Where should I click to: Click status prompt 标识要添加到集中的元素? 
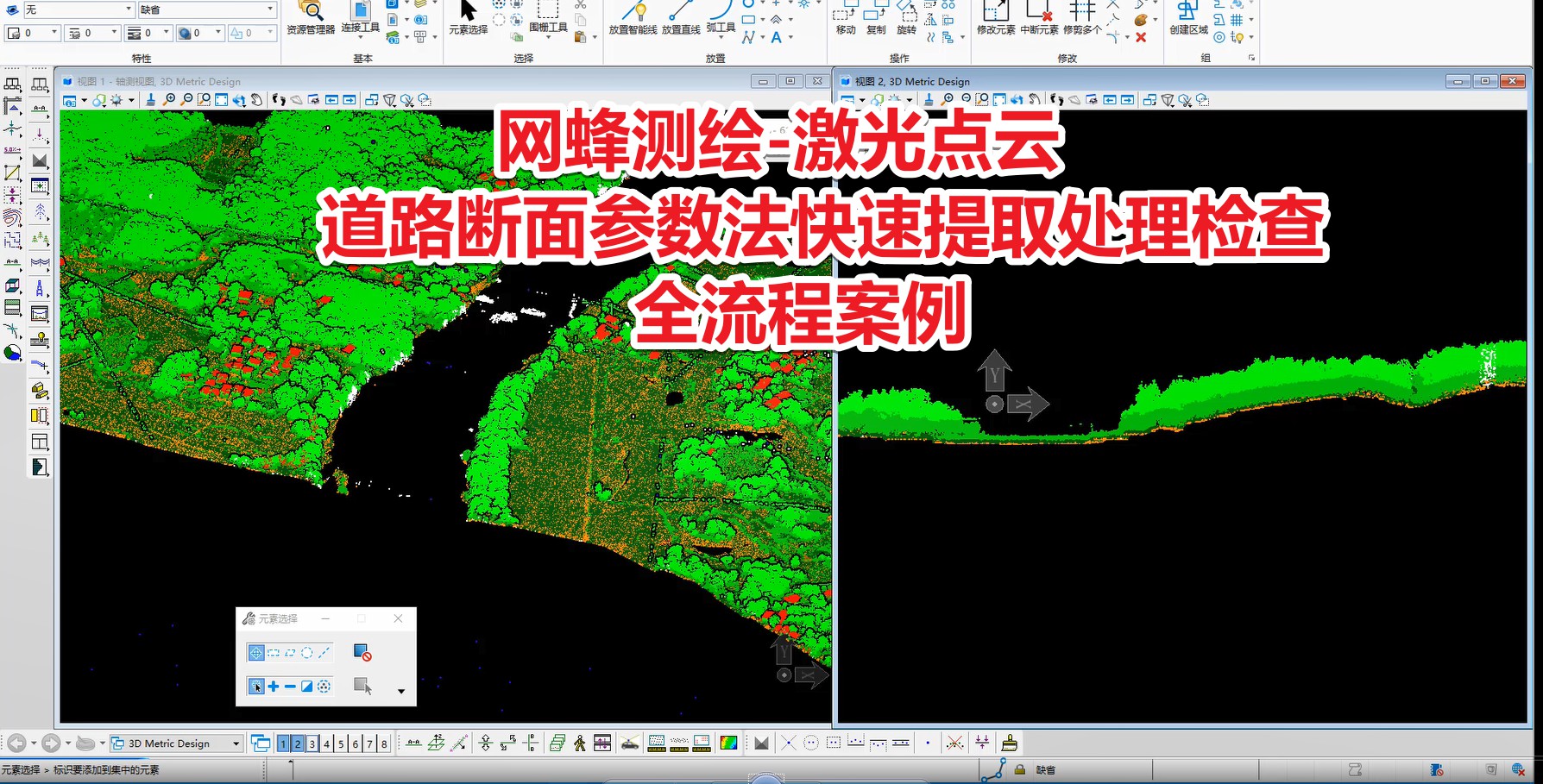106,770
